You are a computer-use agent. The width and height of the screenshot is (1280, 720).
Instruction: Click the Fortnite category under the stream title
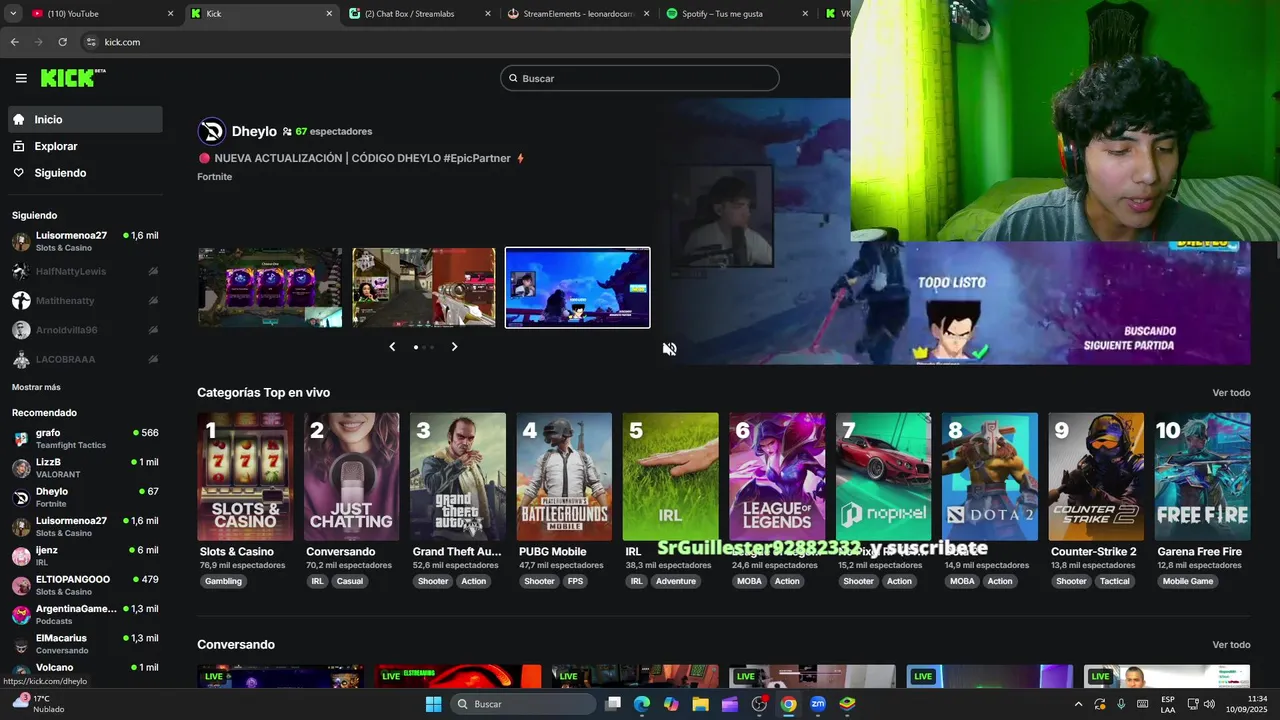coord(214,177)
